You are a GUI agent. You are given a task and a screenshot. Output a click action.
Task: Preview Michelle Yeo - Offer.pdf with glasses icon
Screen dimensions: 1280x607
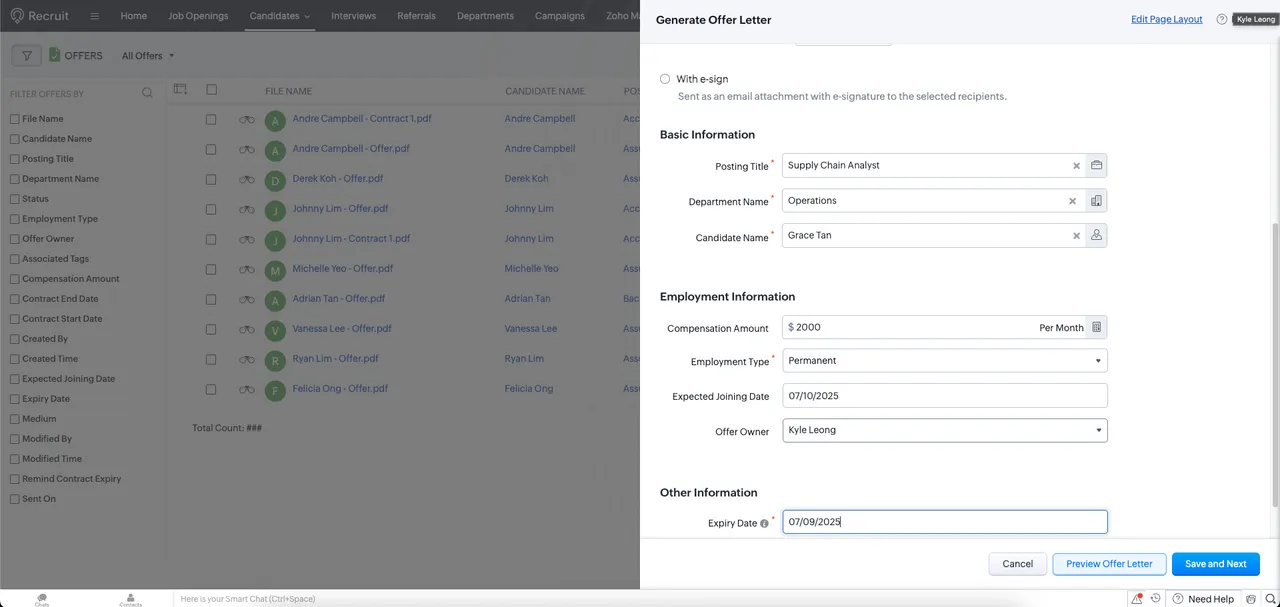point(246,270)
